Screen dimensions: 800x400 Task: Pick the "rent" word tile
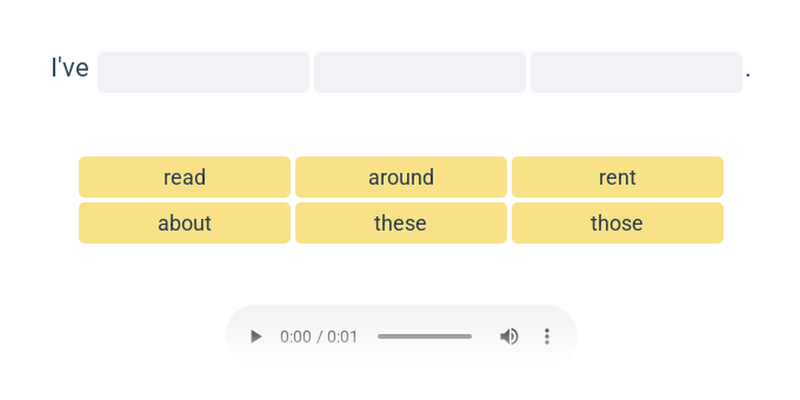[617, 177]
